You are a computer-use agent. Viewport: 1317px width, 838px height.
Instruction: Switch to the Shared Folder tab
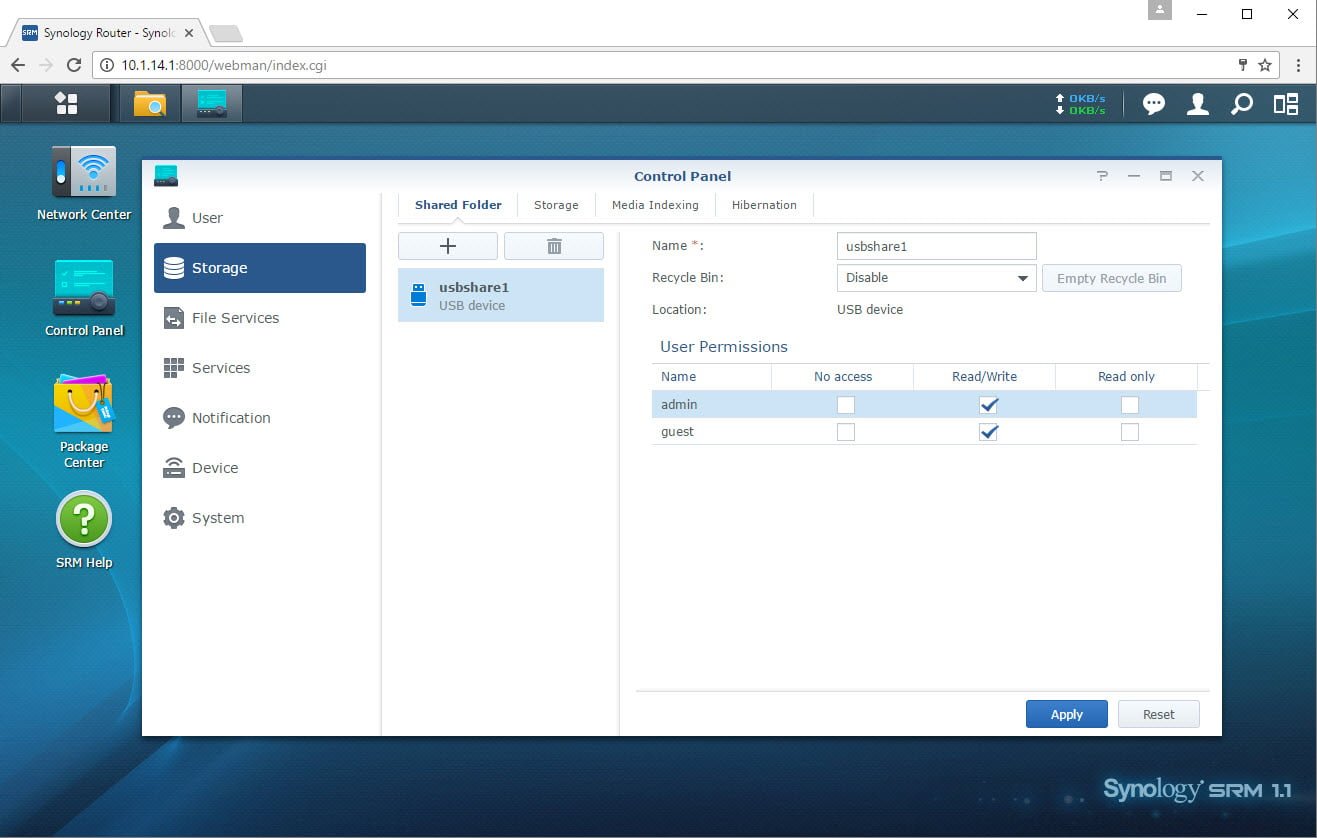click(x=458, y=205)
